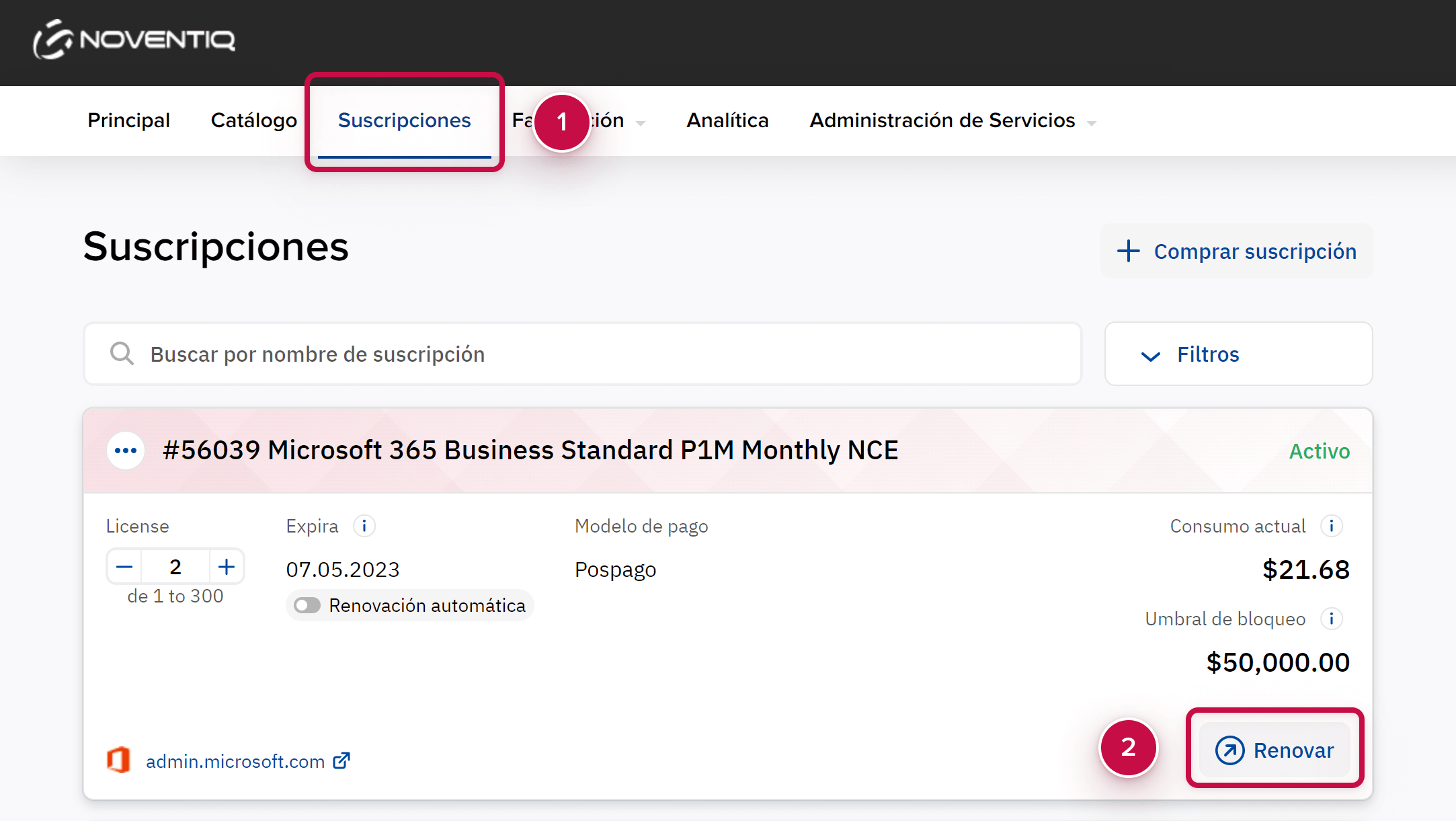Image resolution: width=1456 pixels, height=821 pixels.
Task: Click the search magnifier icon
Action: click(122, 354)
